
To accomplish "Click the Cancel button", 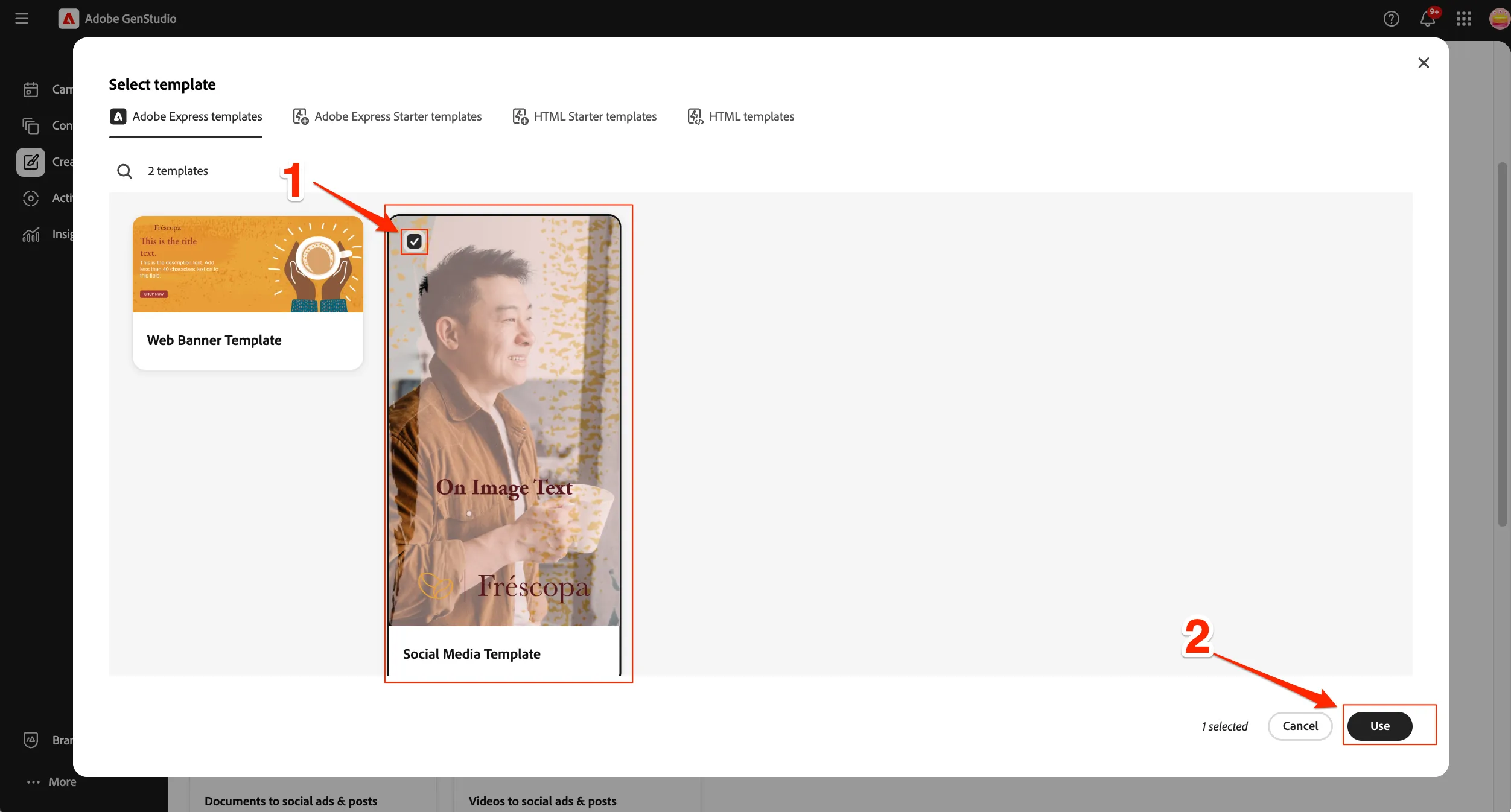I will pos(1300,726).
